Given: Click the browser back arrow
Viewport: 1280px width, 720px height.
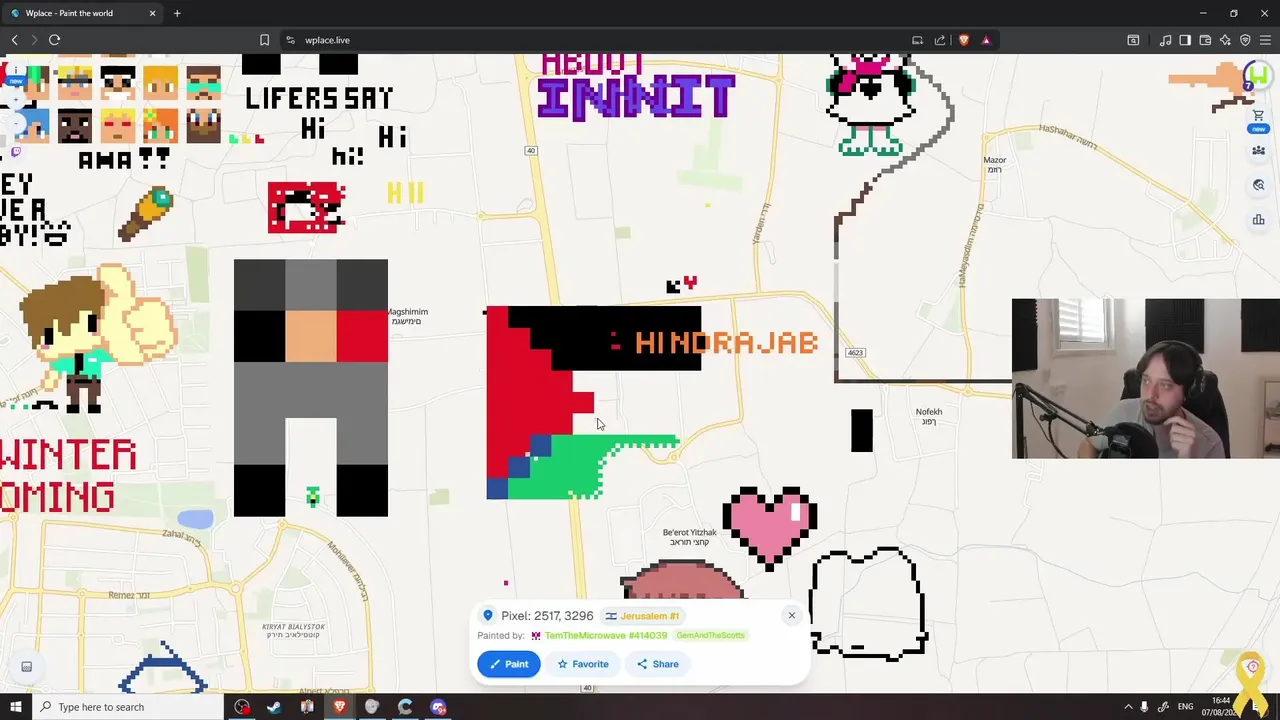Looking at the screenshot, I should pyautogui.click(x=14, y=40).
